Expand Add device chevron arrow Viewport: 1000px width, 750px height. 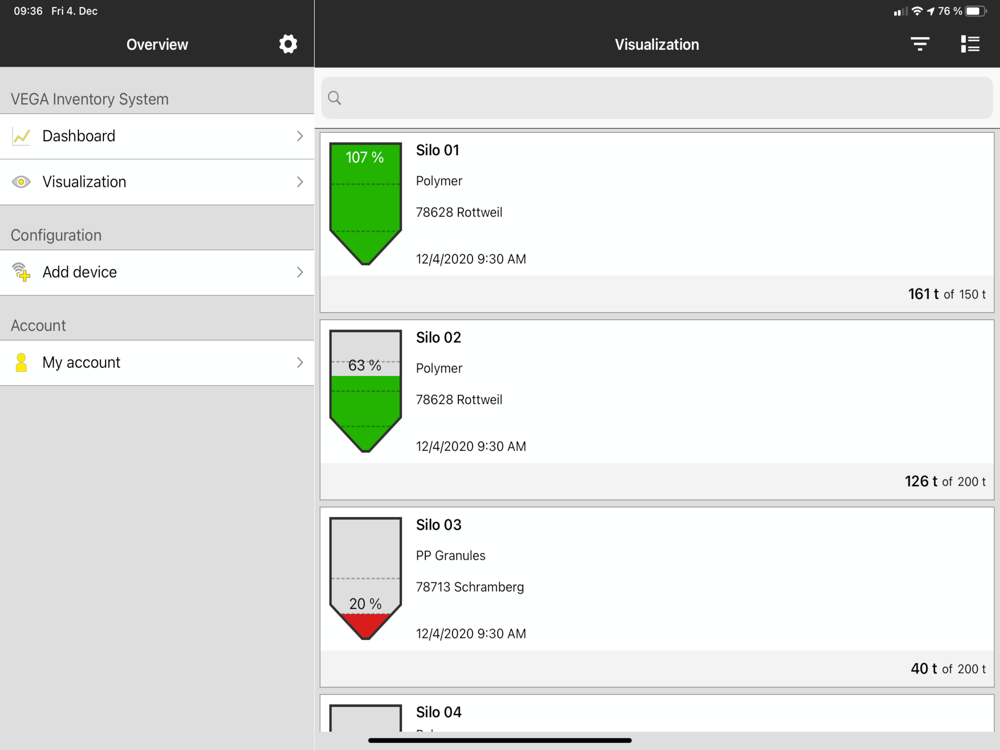[300, 272]
